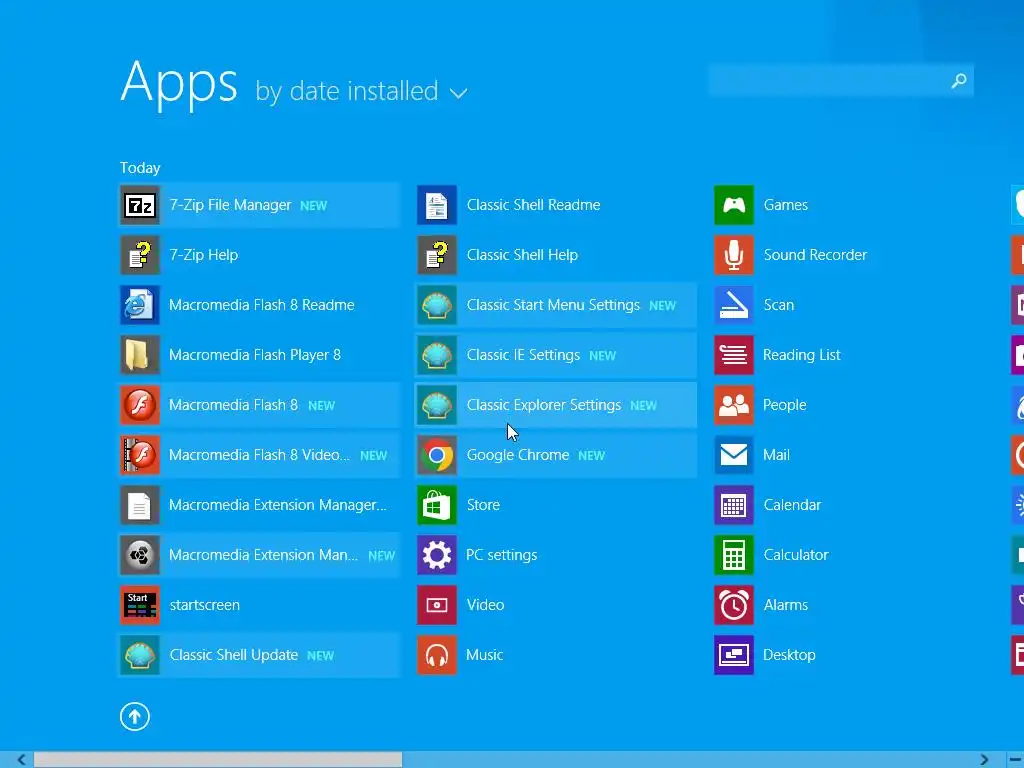Open Macromedia Extension Manager document icon

[x=140, y=505]
